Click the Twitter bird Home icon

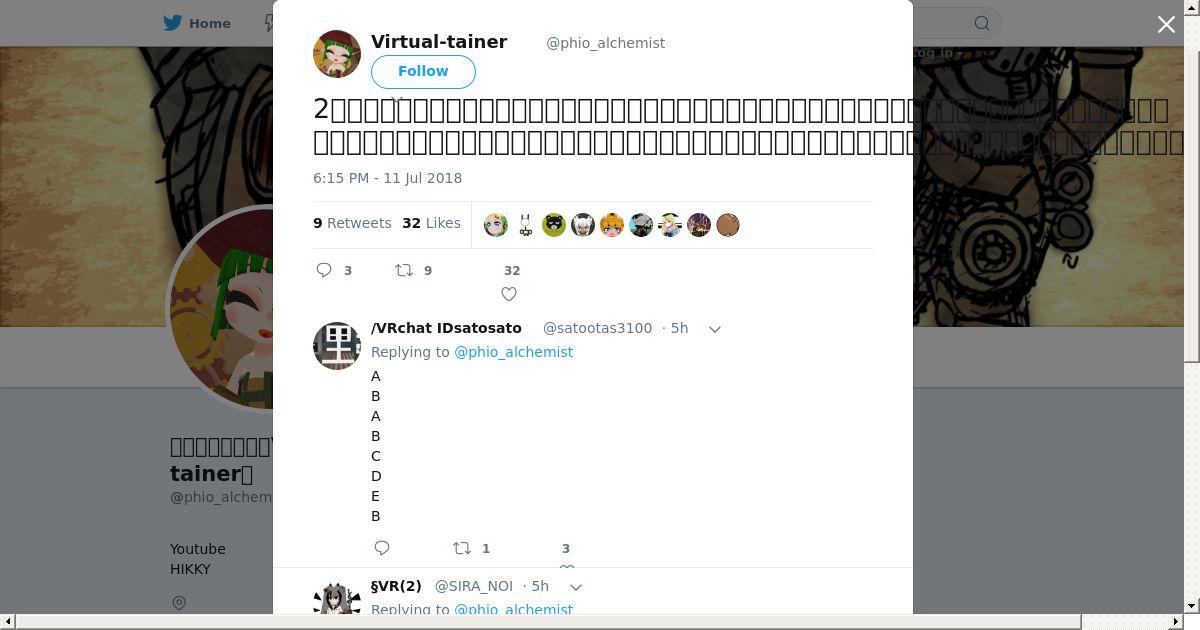(173, 23)
